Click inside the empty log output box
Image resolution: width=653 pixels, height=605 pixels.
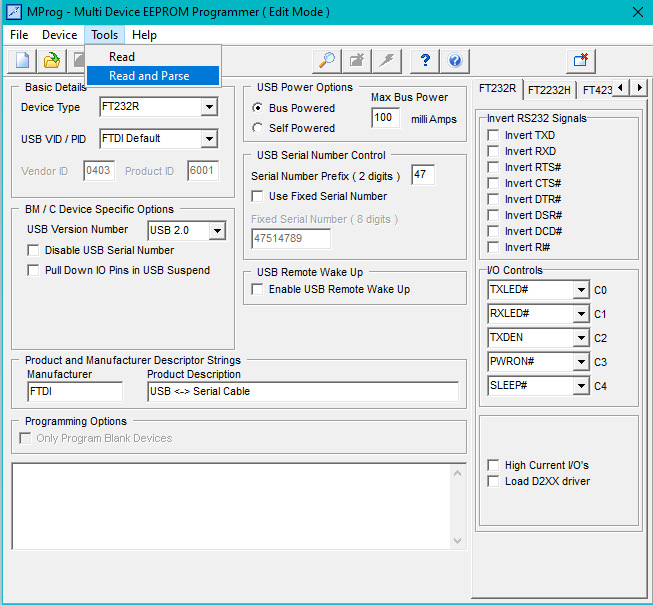[232, 506]
